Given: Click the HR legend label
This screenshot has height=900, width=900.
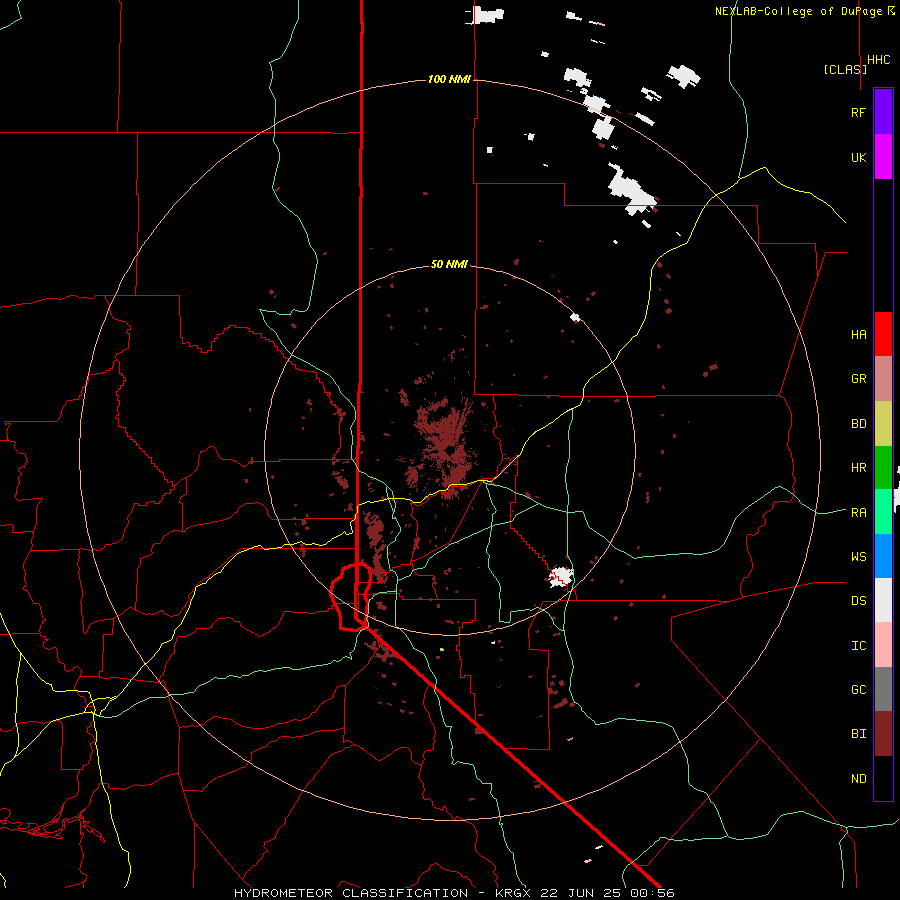Looking at the screenshot, I should click(859, 468).
